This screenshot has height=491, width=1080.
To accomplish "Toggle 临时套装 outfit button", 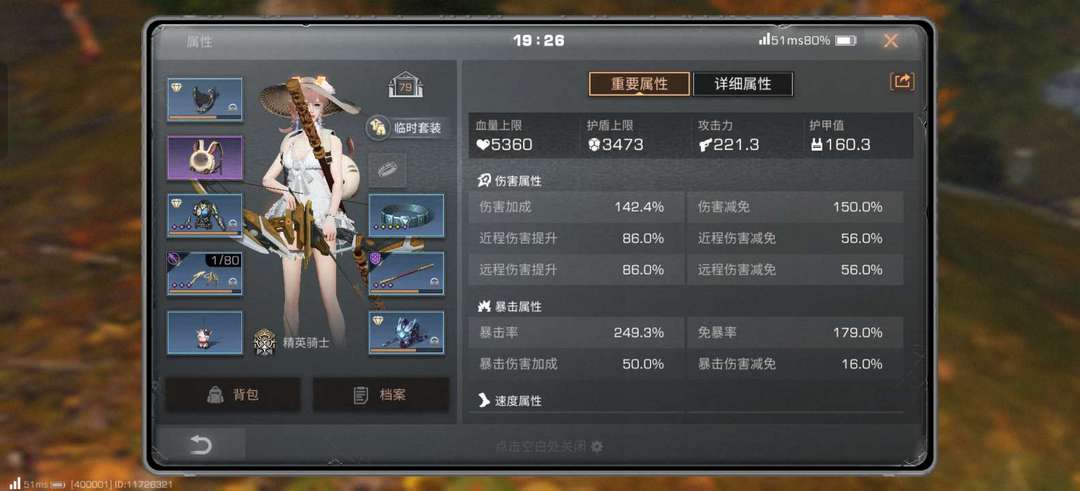I will click(x=404, y=127).
